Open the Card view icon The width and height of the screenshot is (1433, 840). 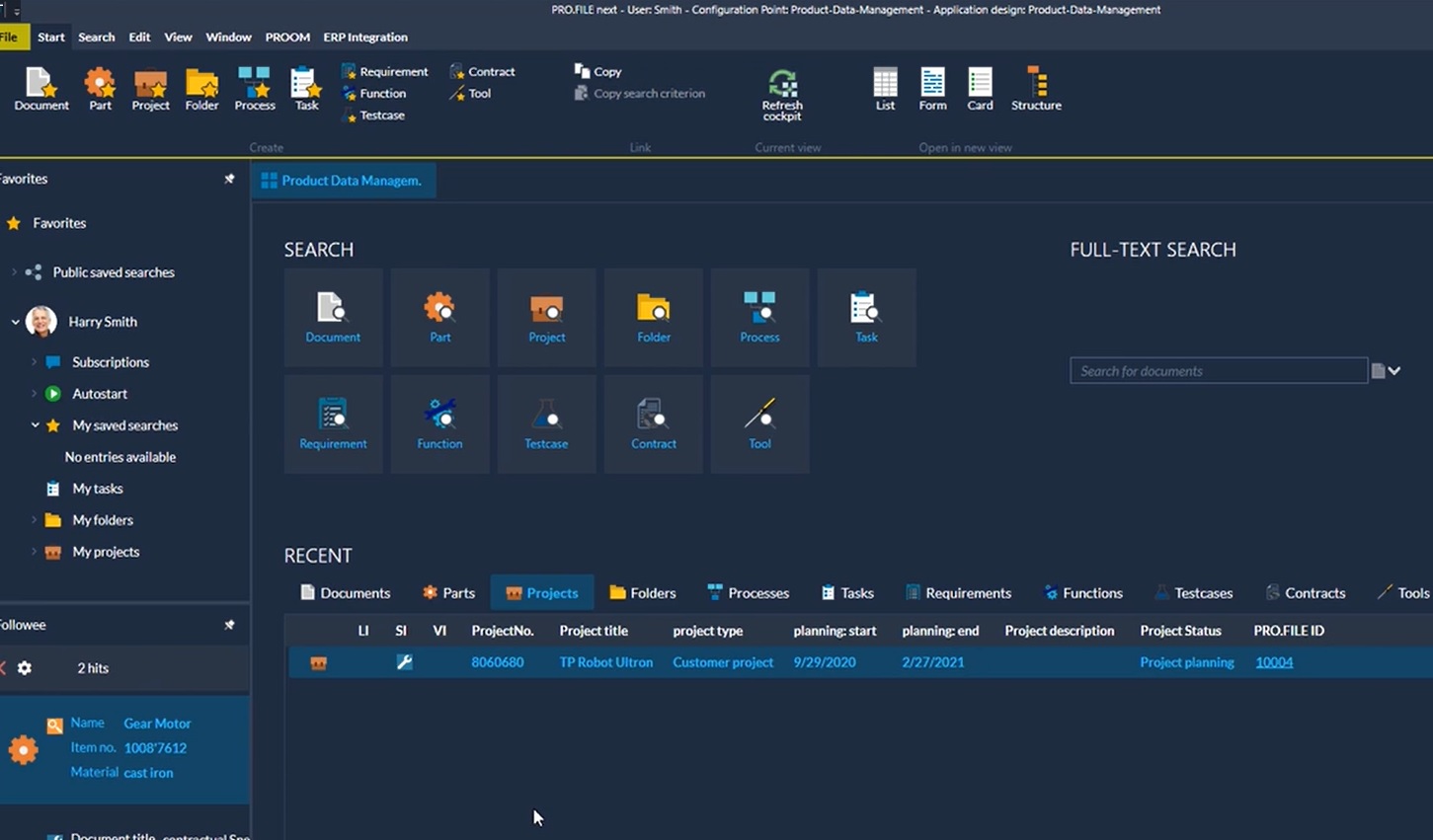pos(980,89)
